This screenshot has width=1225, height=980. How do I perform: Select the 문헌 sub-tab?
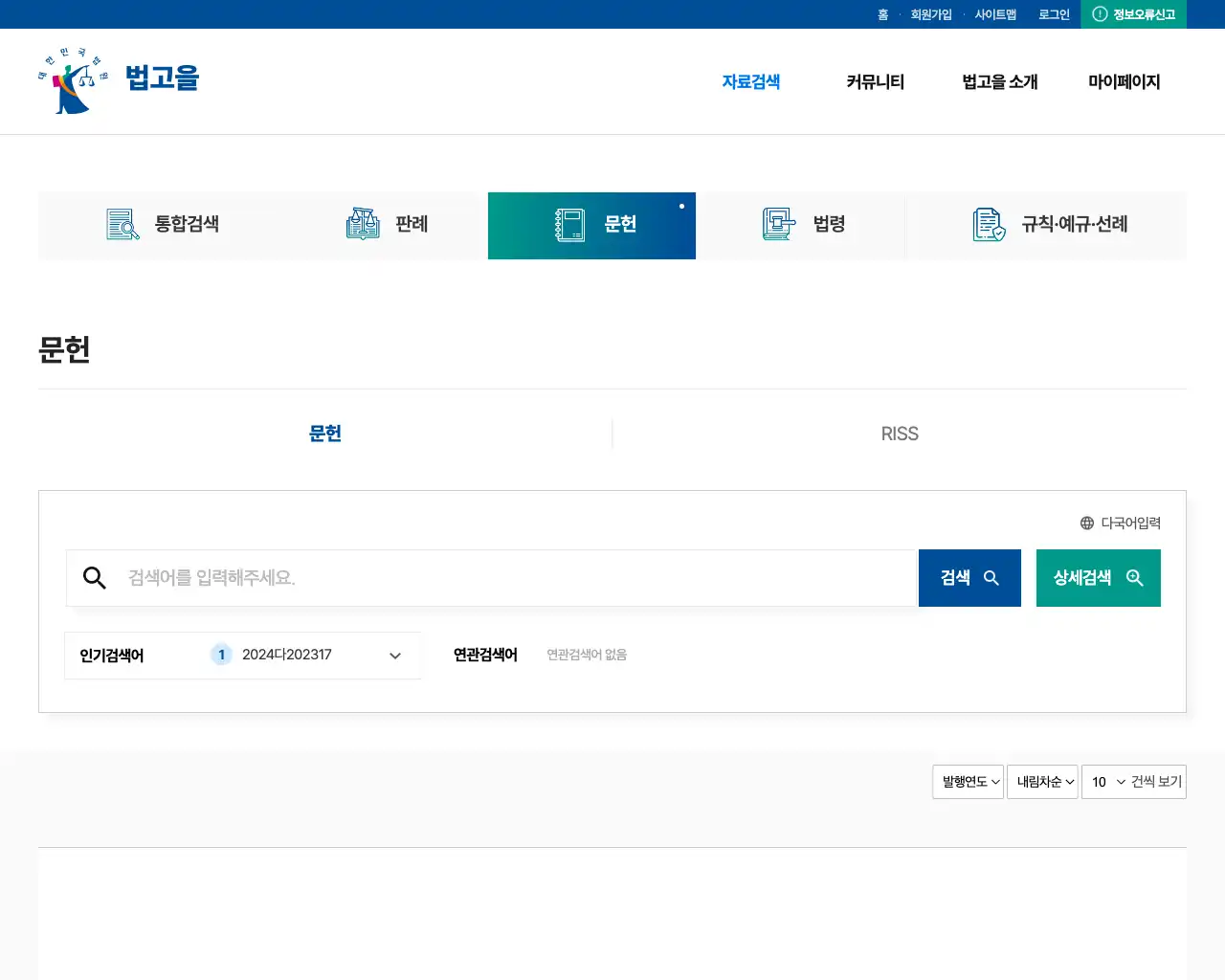tap(325, 434)
